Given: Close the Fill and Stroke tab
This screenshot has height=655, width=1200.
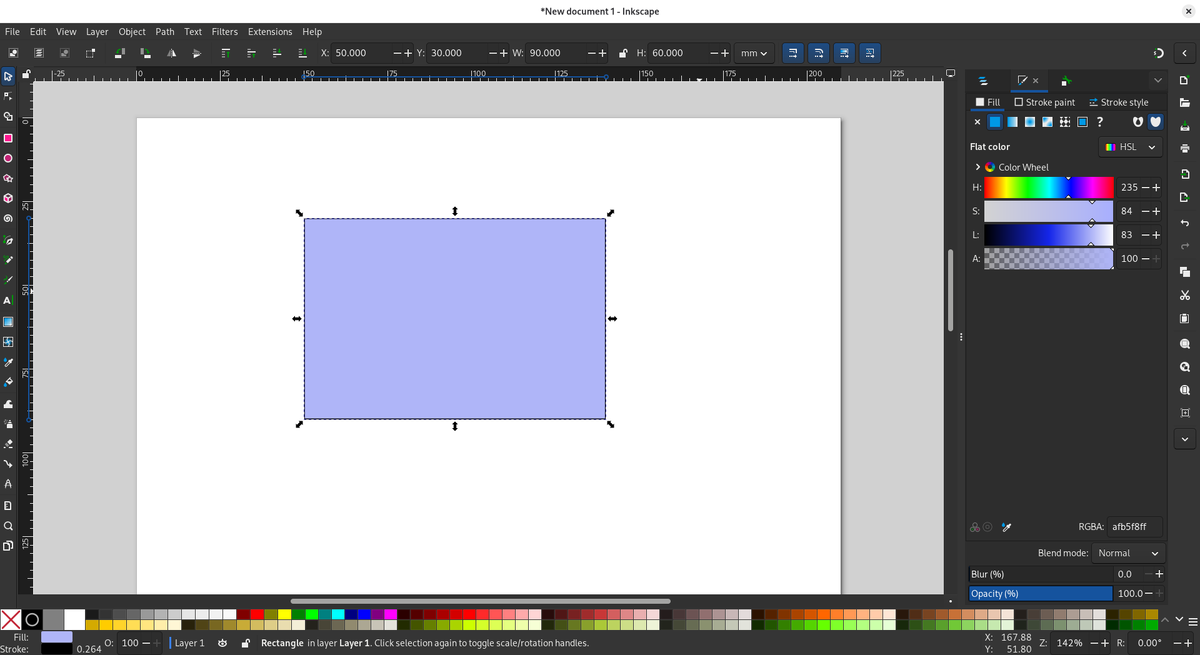Looking at the screenshot, I should (1035, 80).
